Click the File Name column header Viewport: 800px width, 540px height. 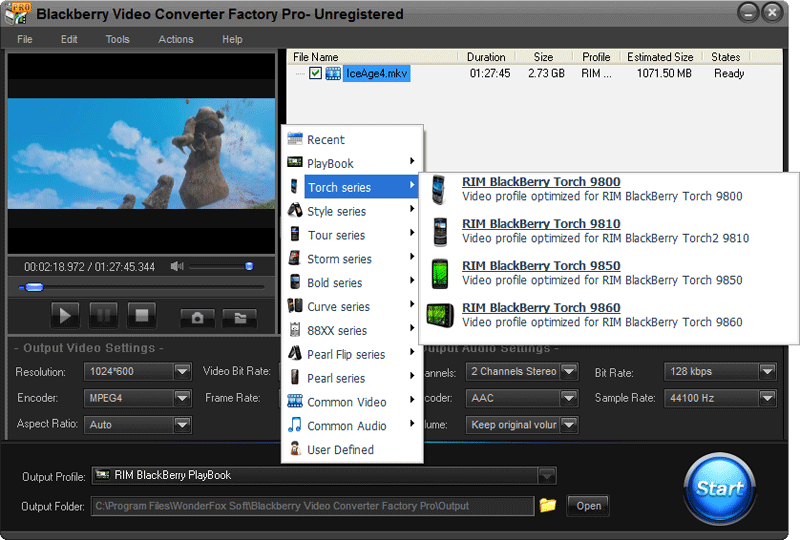pyautogui.click(x=372, y=57)
